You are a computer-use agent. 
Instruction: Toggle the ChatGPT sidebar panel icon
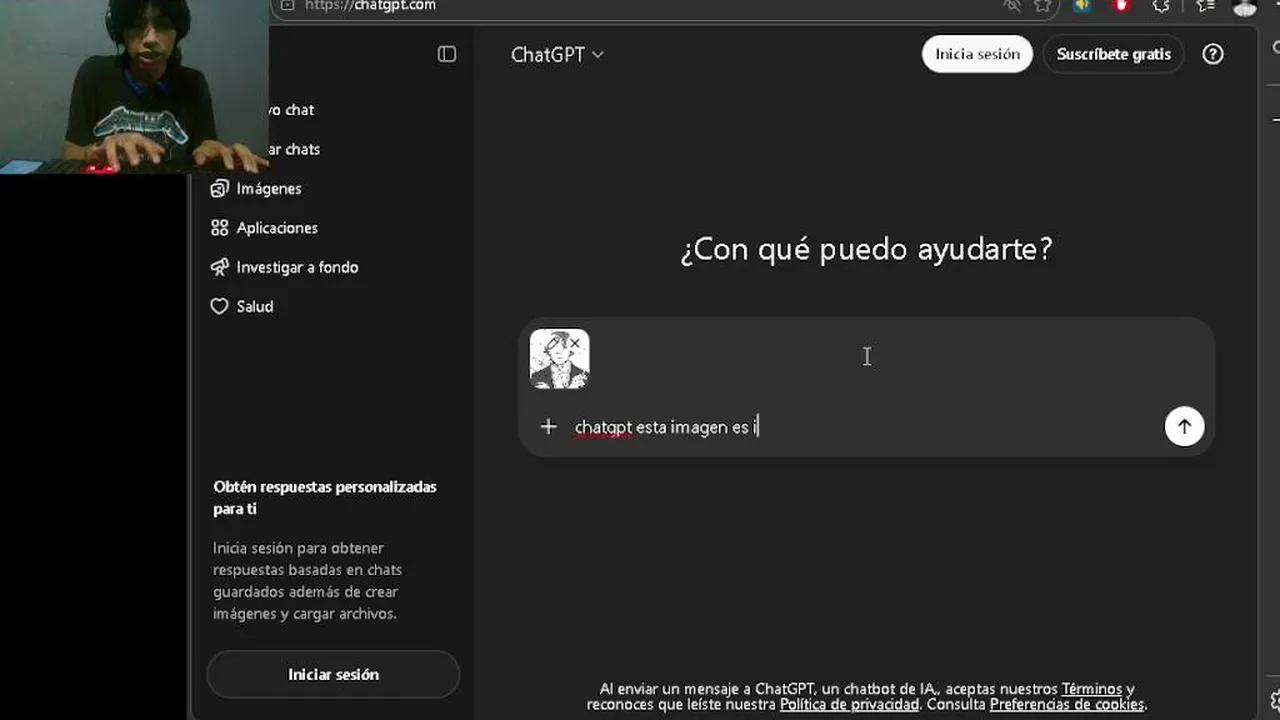click(447, 54)
